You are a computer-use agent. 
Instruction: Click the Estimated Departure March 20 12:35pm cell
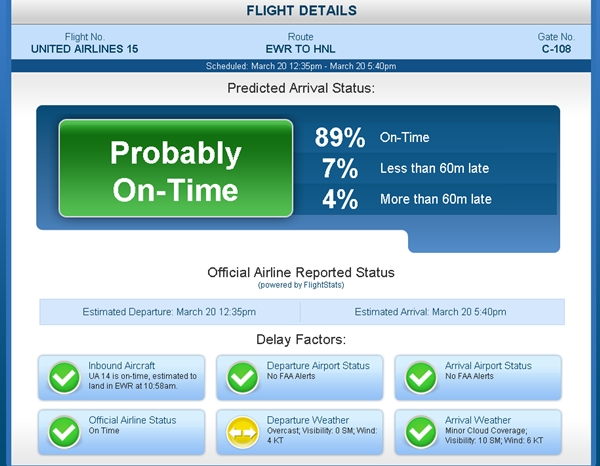(x=169, y=312)
